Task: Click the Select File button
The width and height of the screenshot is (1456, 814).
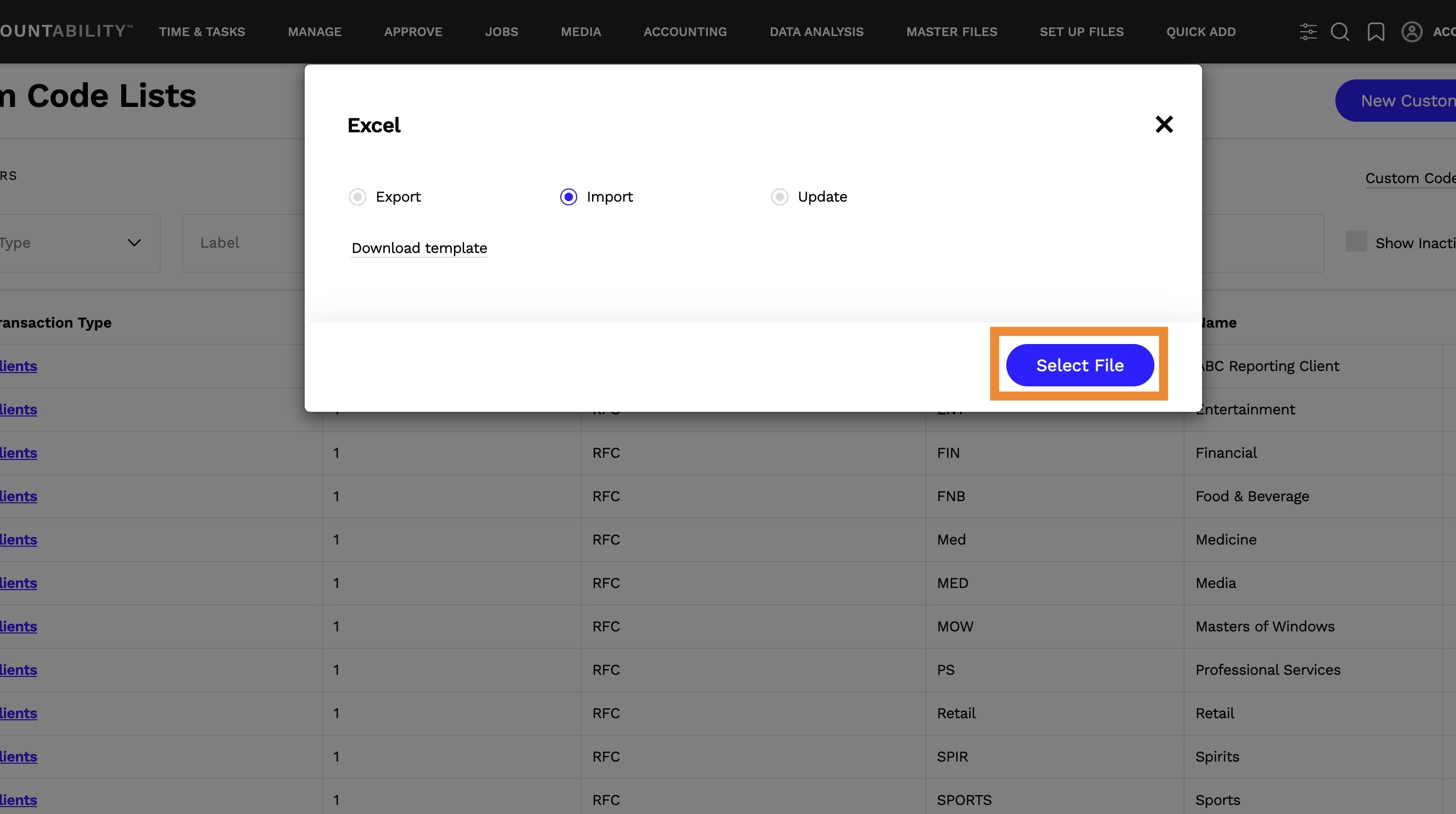Action: click(x=1079, y=365)
